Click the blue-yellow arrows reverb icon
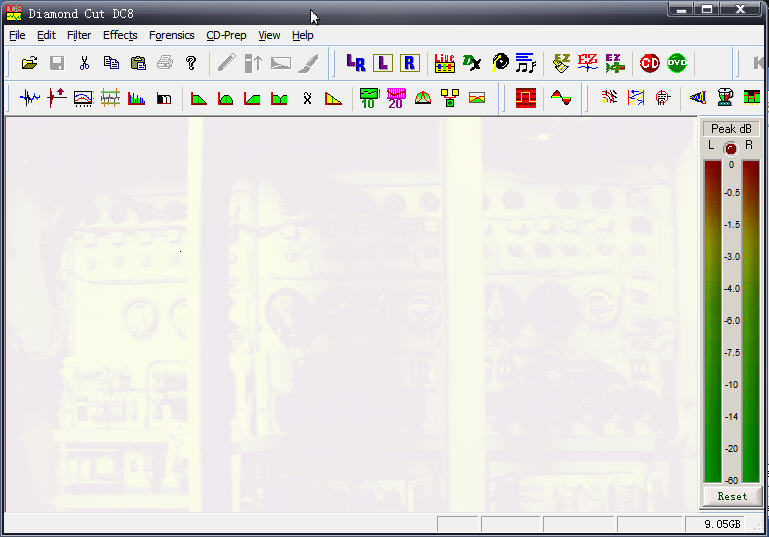This screenshot has height=537, width=769. tap(636, 98)
